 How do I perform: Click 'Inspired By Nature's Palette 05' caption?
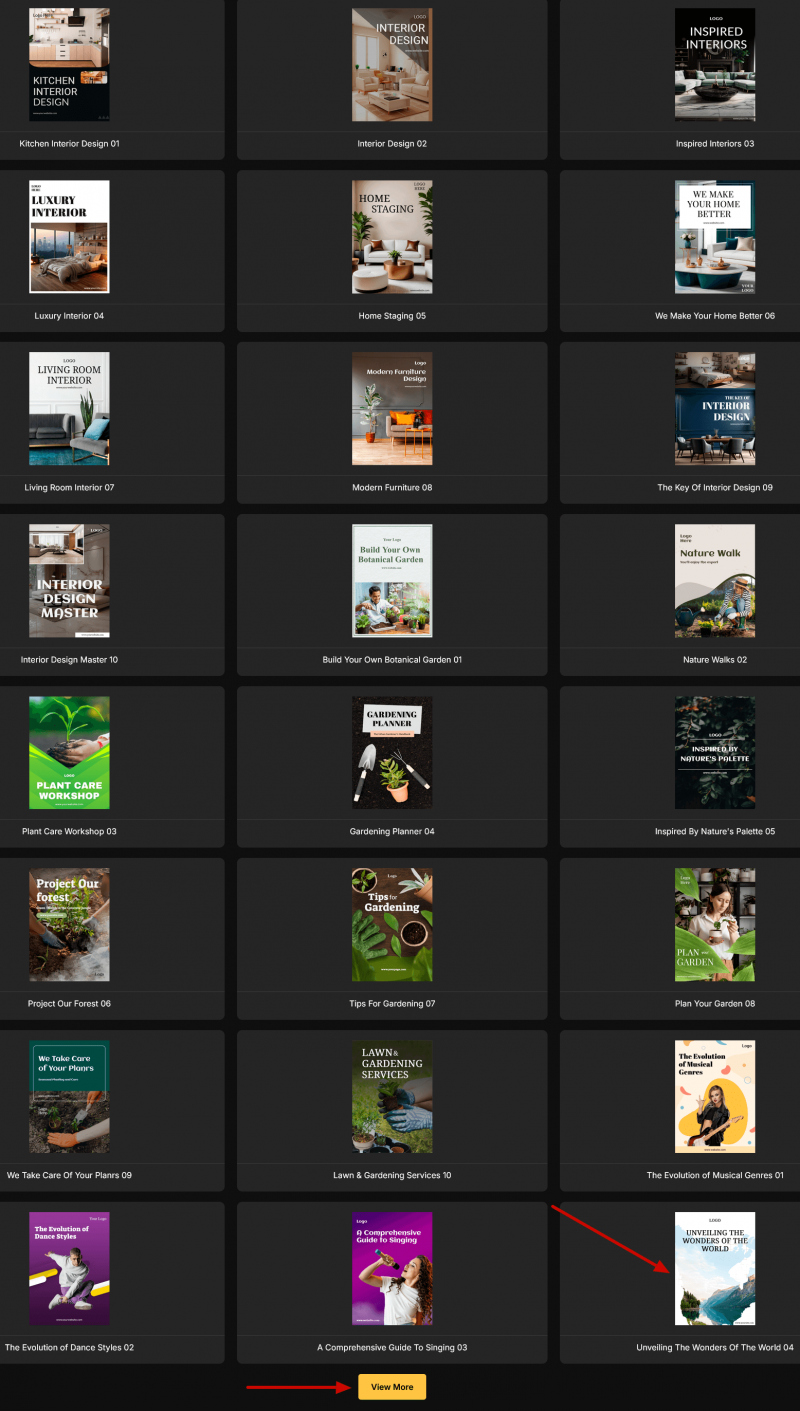(x=715, y=832)
